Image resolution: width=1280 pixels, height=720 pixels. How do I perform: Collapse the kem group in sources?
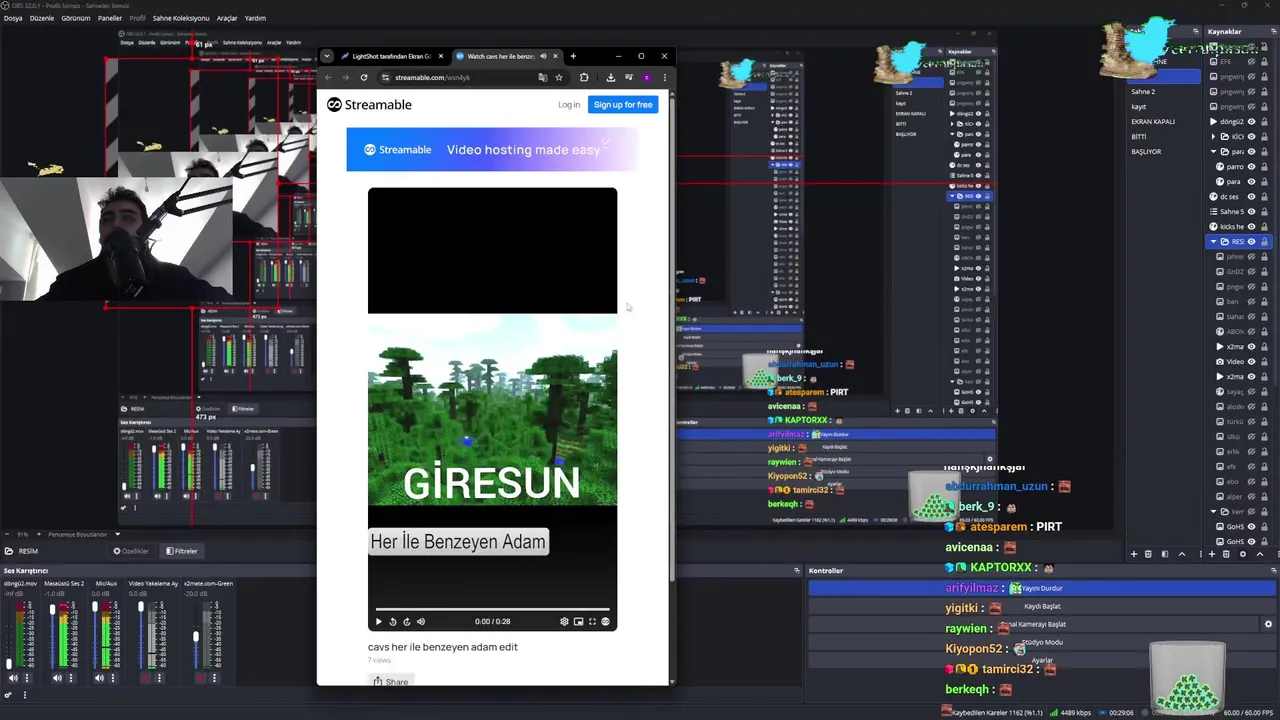click(1213, 512)
